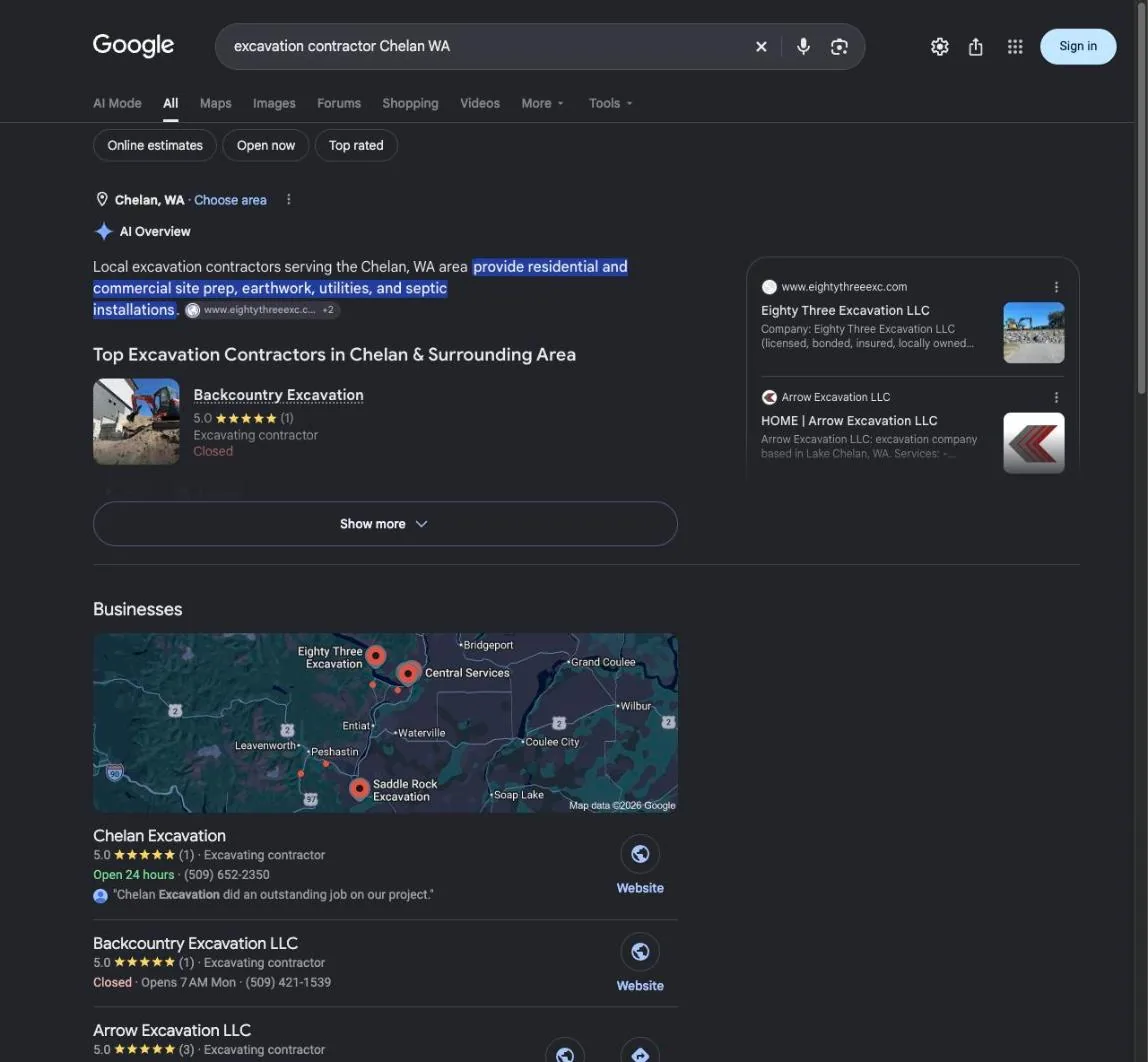This screenshot has width=1148, height=1062.
Task: Click the Eighty Three Excavation map pin
Action: tap(376, 656)
